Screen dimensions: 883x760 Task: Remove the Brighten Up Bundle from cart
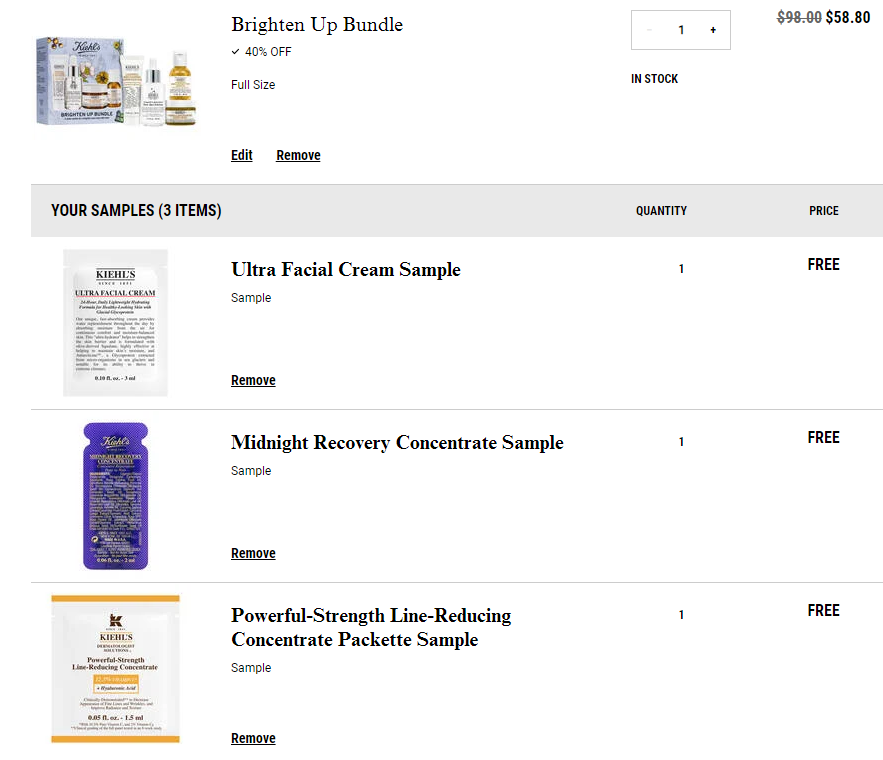tap(298, 155)
